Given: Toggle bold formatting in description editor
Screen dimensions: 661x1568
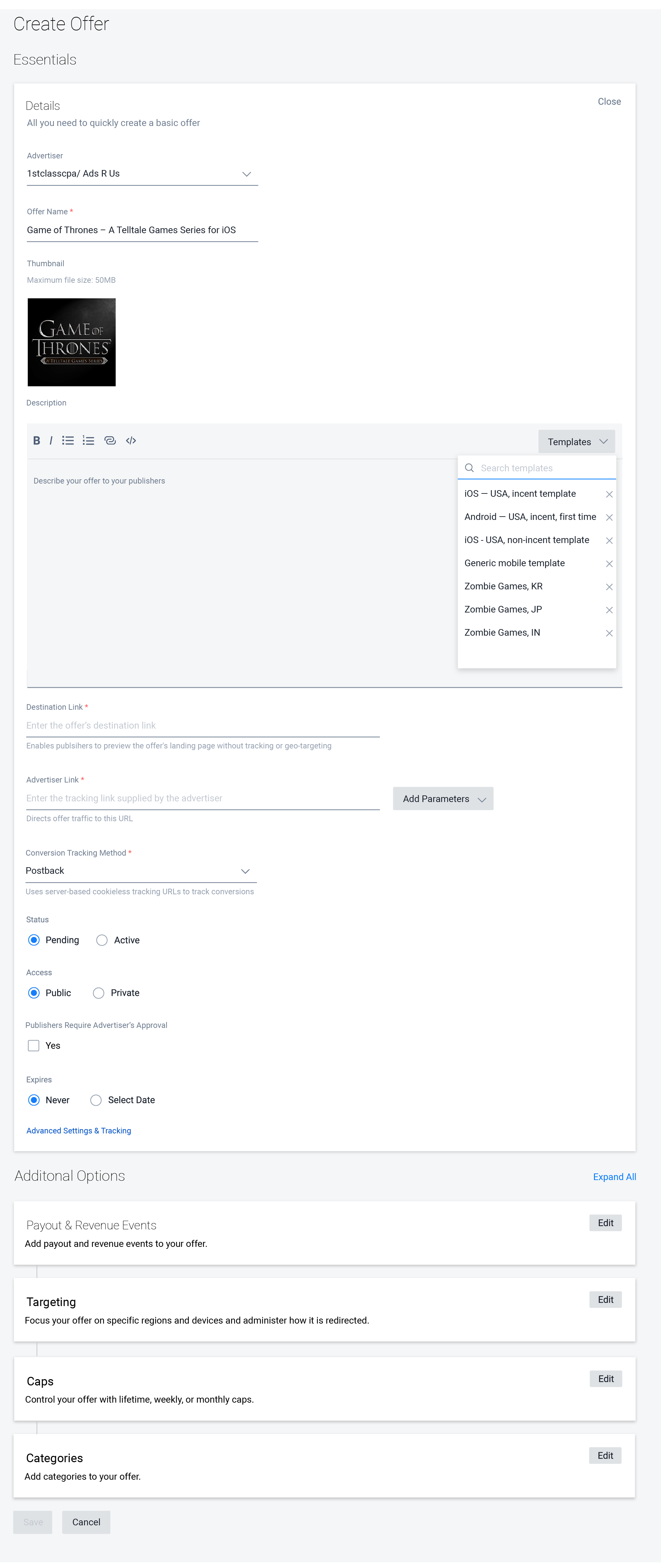Looking at the screenshot, I should pyautogui.click(x=36, y=441).
